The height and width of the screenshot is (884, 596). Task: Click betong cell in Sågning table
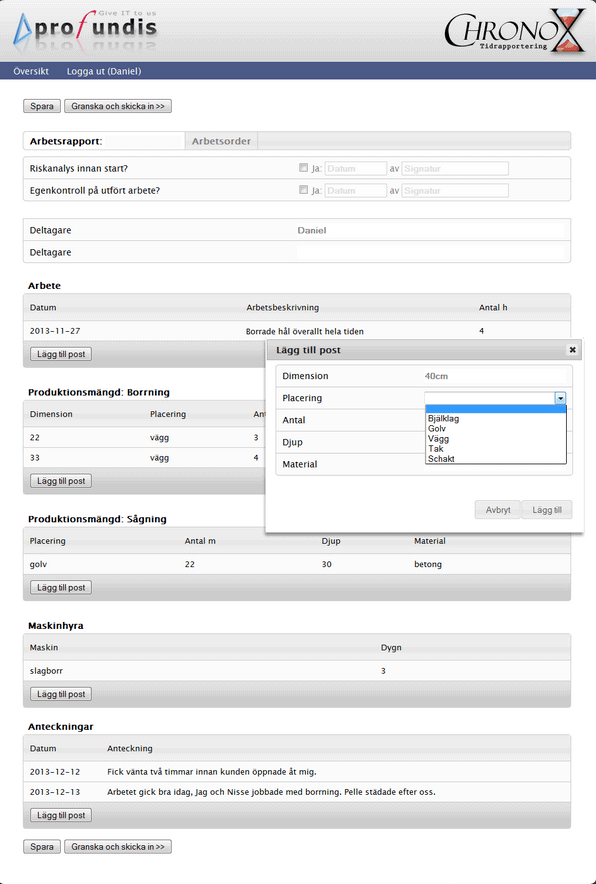[x=428, y=564]
